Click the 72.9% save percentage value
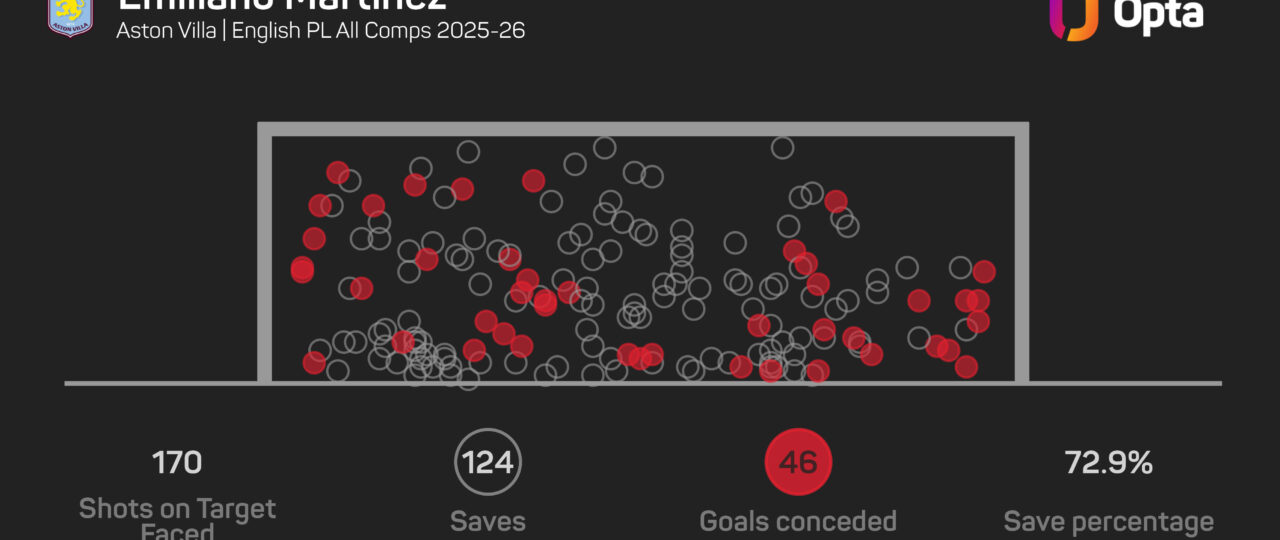 tap(1108, 463)
